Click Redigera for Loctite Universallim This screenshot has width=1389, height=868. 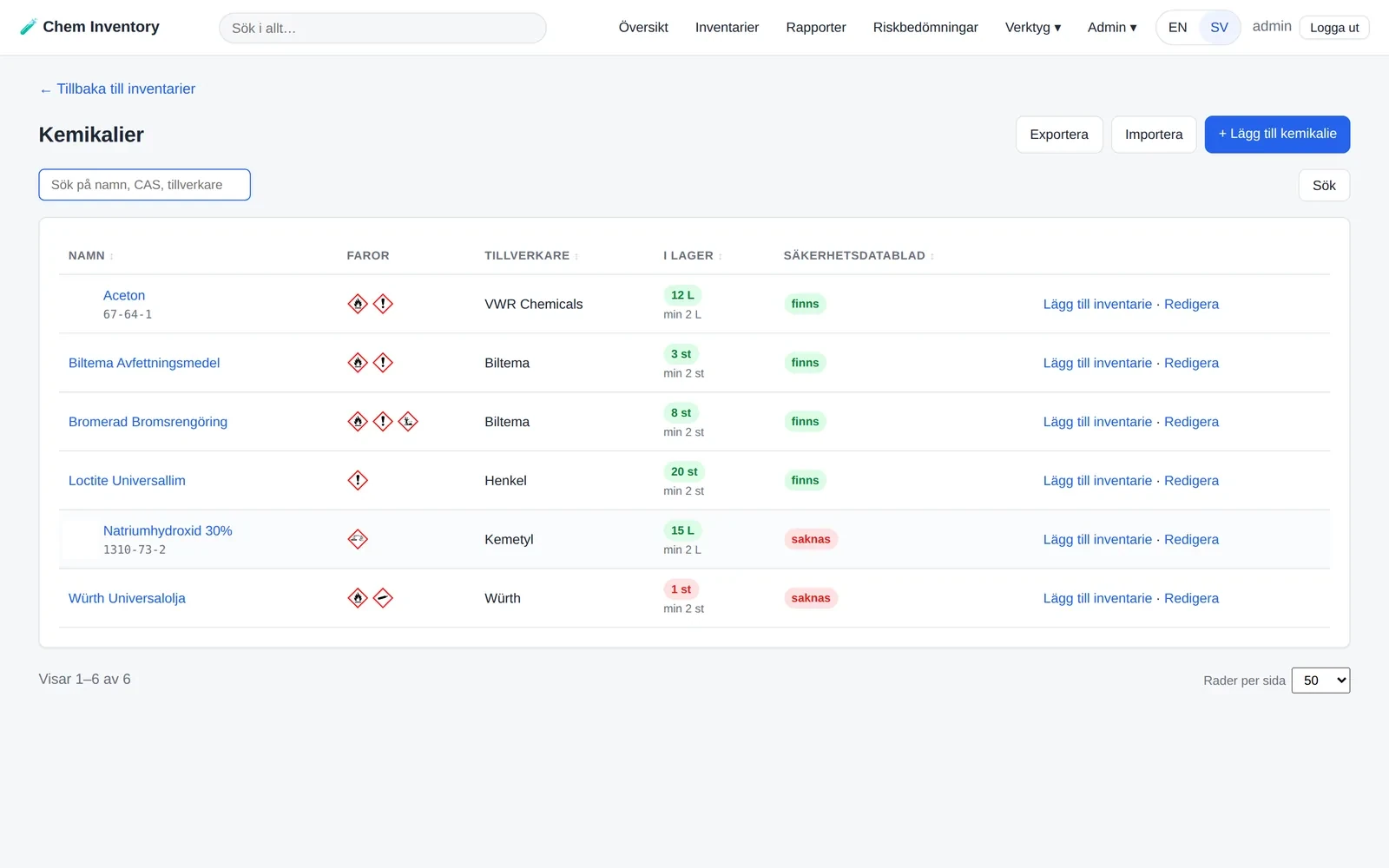pyautogui.click(x=1191, y=480)
